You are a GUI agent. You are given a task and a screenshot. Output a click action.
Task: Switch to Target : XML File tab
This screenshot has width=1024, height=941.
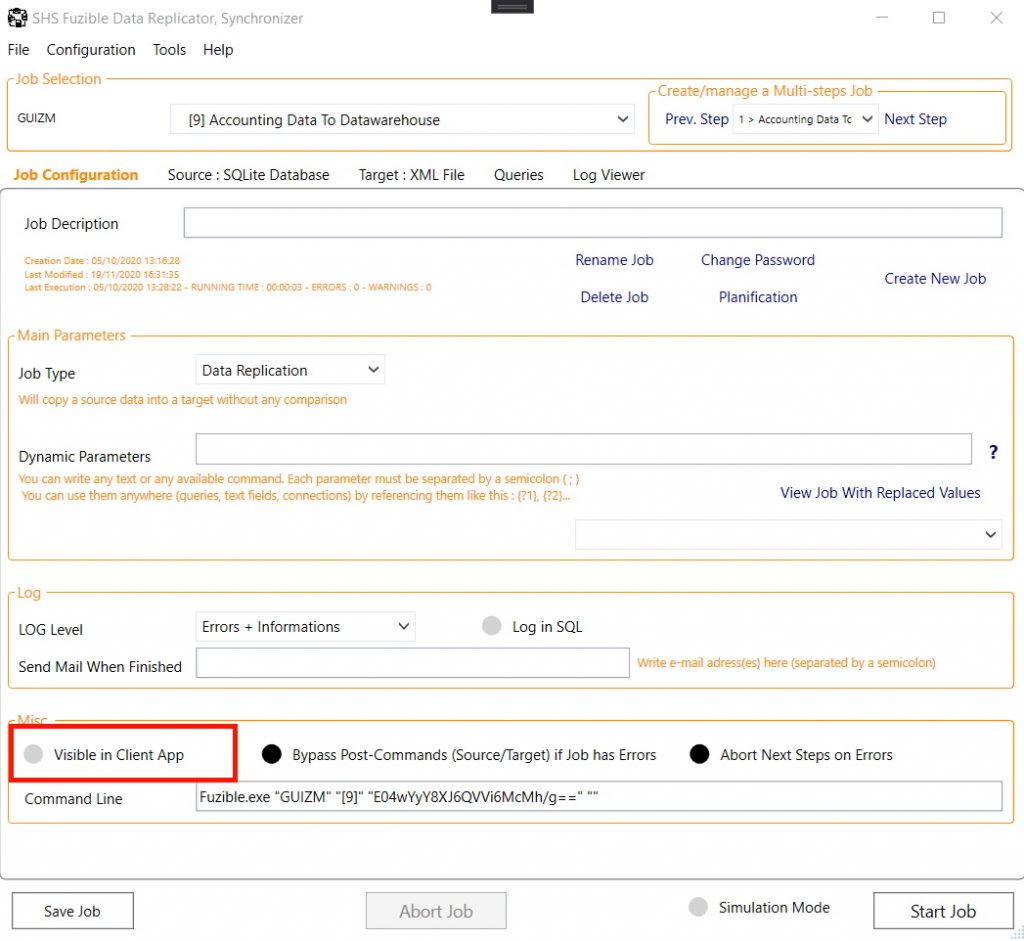point(411,175)
